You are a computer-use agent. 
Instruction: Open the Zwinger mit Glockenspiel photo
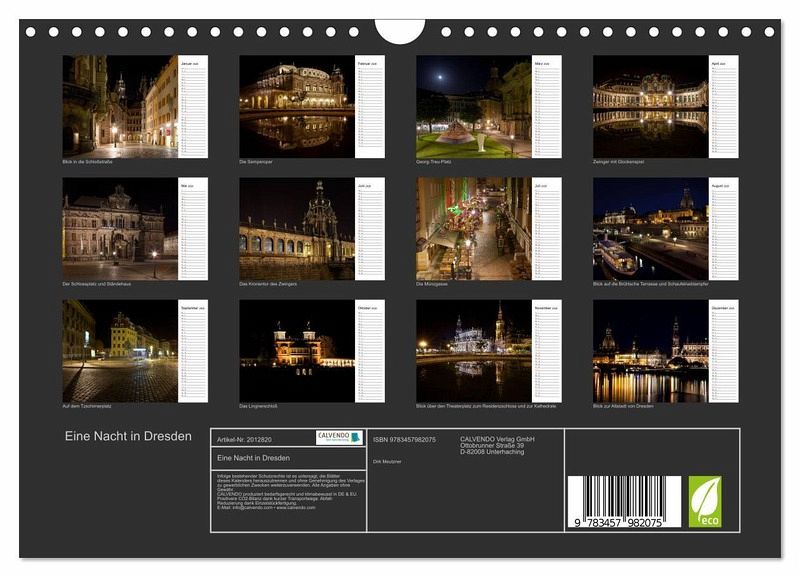650,106
